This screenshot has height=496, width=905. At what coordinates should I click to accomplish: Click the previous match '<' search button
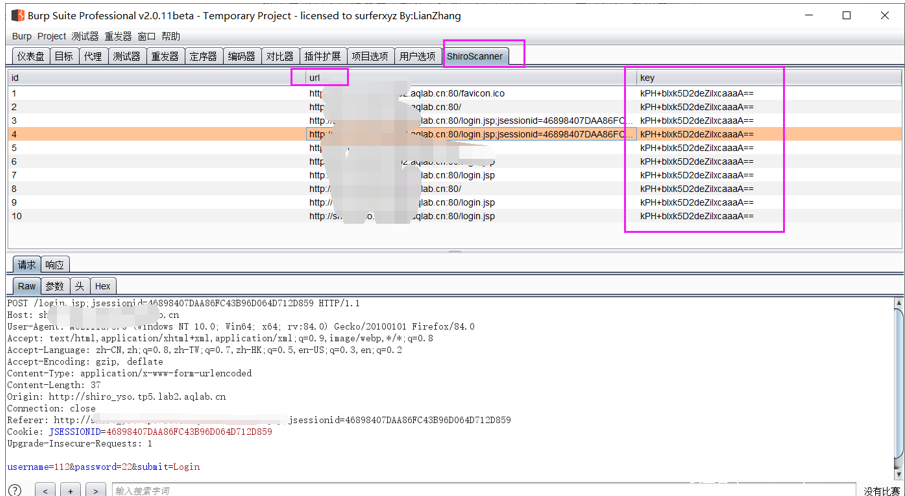coord(45,490)
